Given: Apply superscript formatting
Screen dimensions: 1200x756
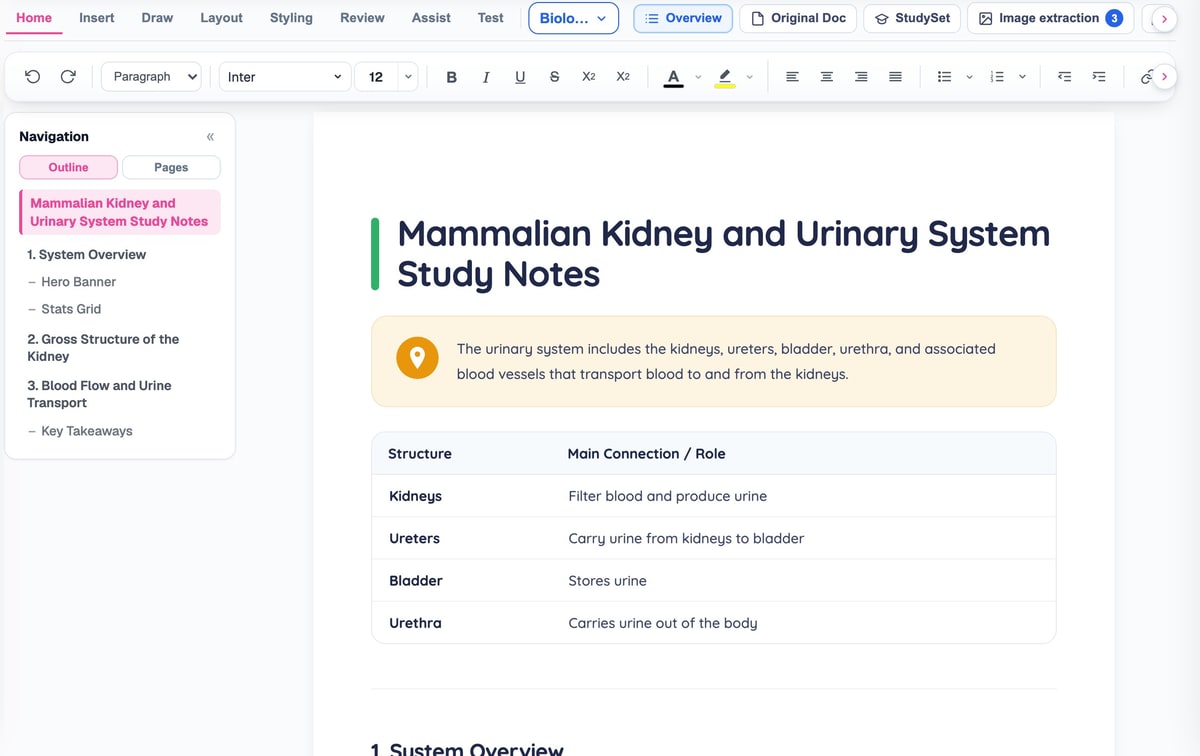Looking at the screenshot, I should [623, 77].
